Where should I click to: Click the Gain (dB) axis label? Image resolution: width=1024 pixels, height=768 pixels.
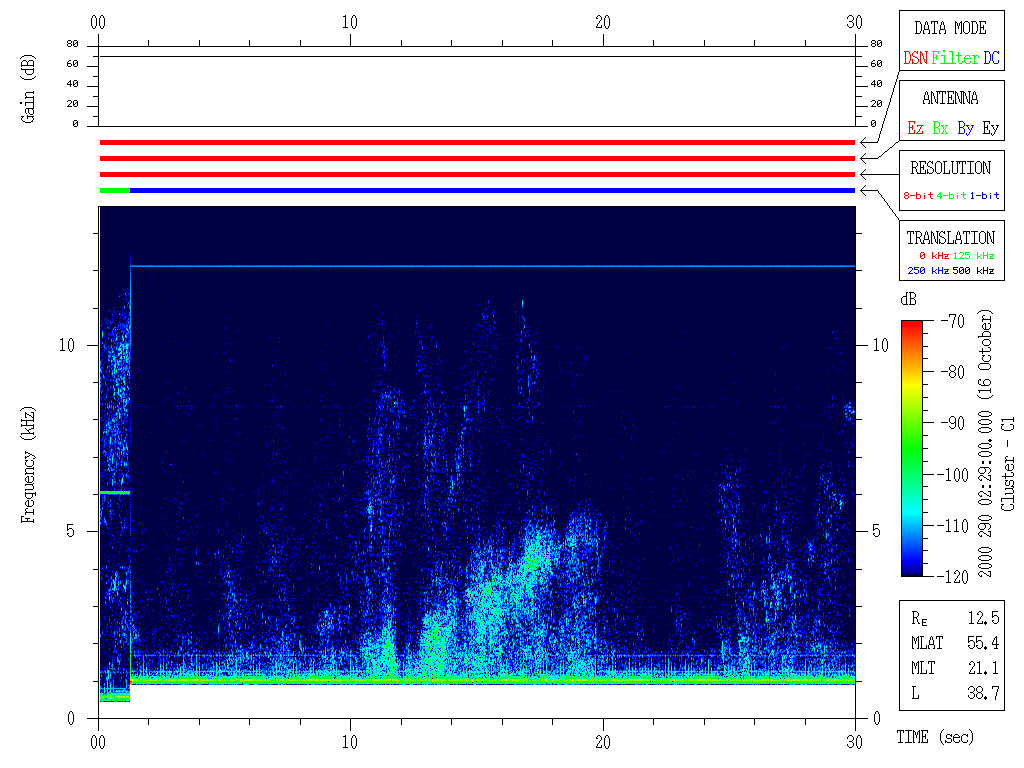(x=29, y=90)
